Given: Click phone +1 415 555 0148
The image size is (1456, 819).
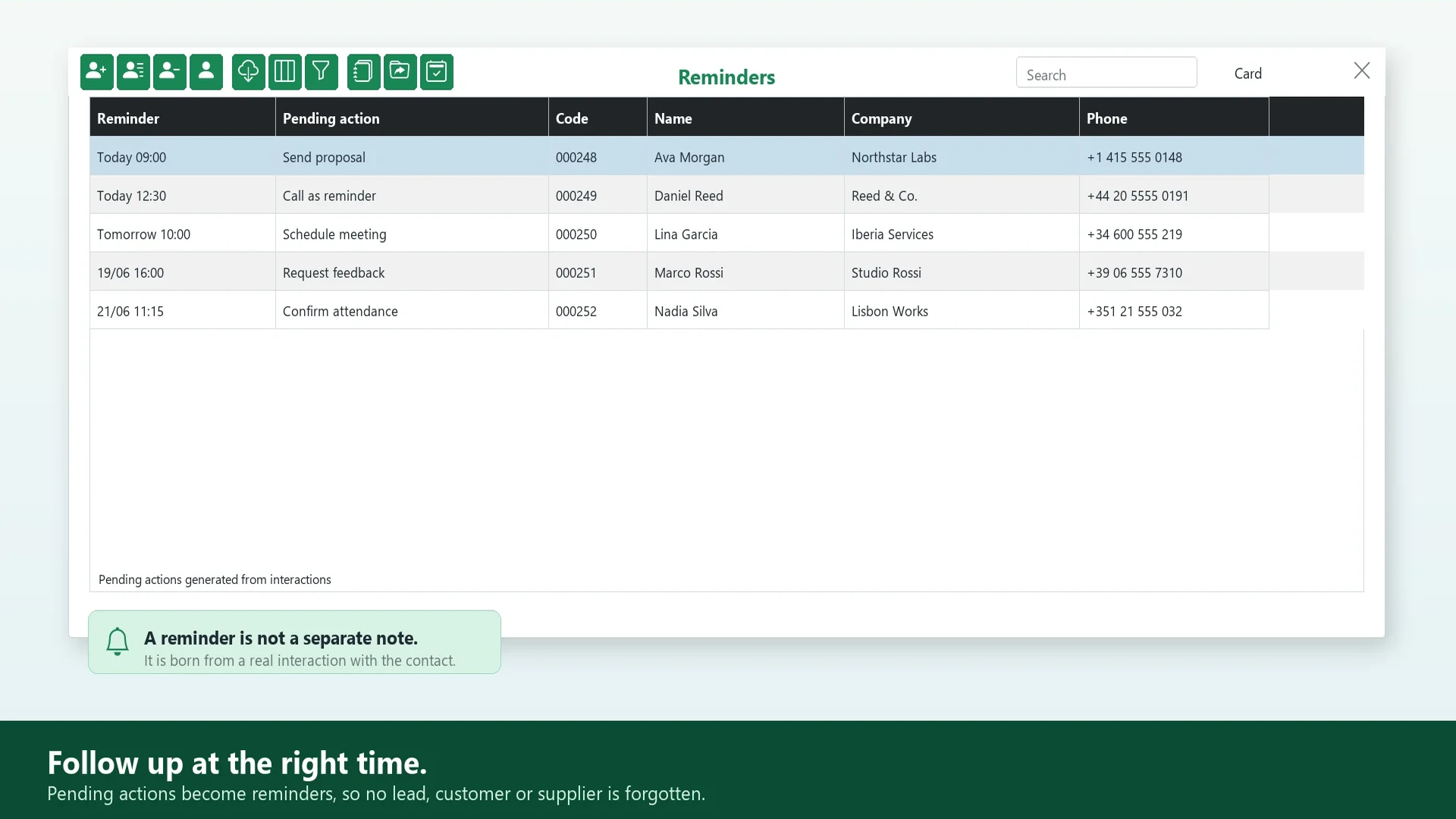Looking at the screenshot, I should click(1174, 157).
